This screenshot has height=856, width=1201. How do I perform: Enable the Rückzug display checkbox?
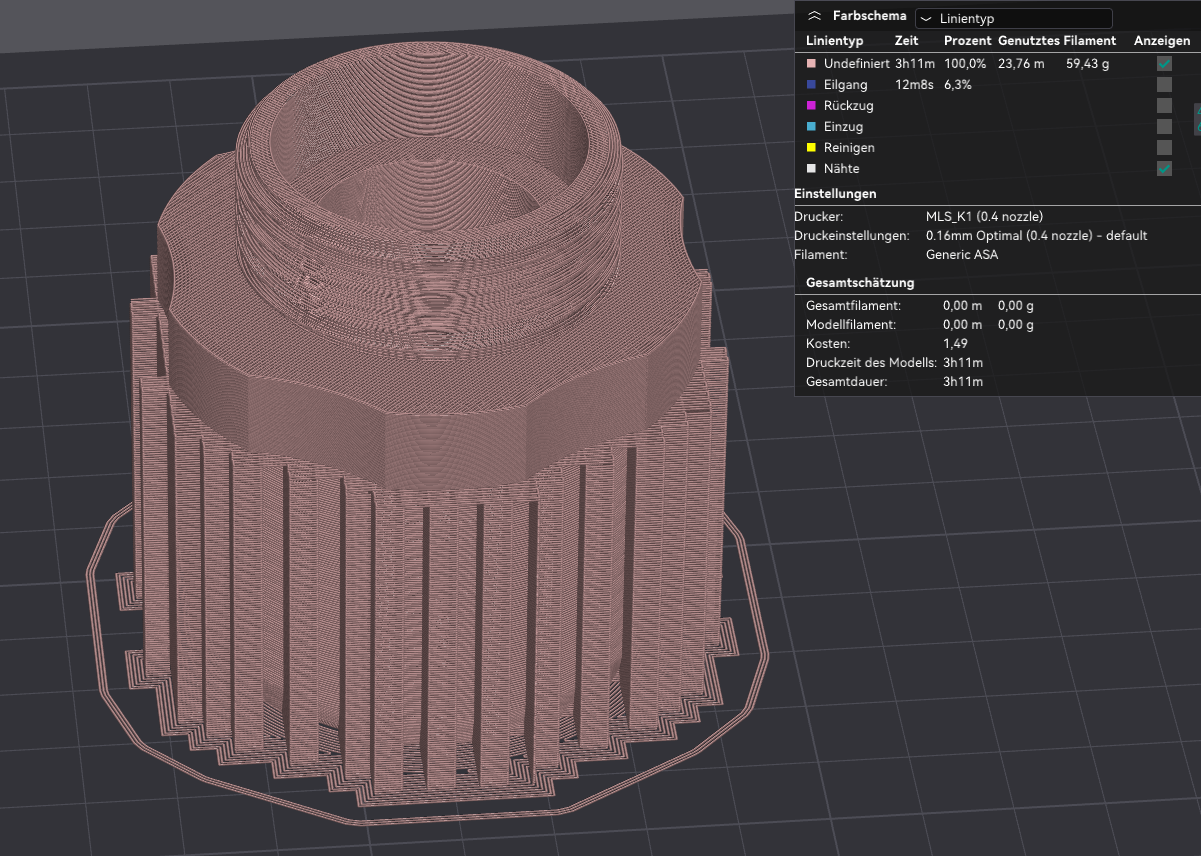pyautogui.click(x=1164, y=106)
